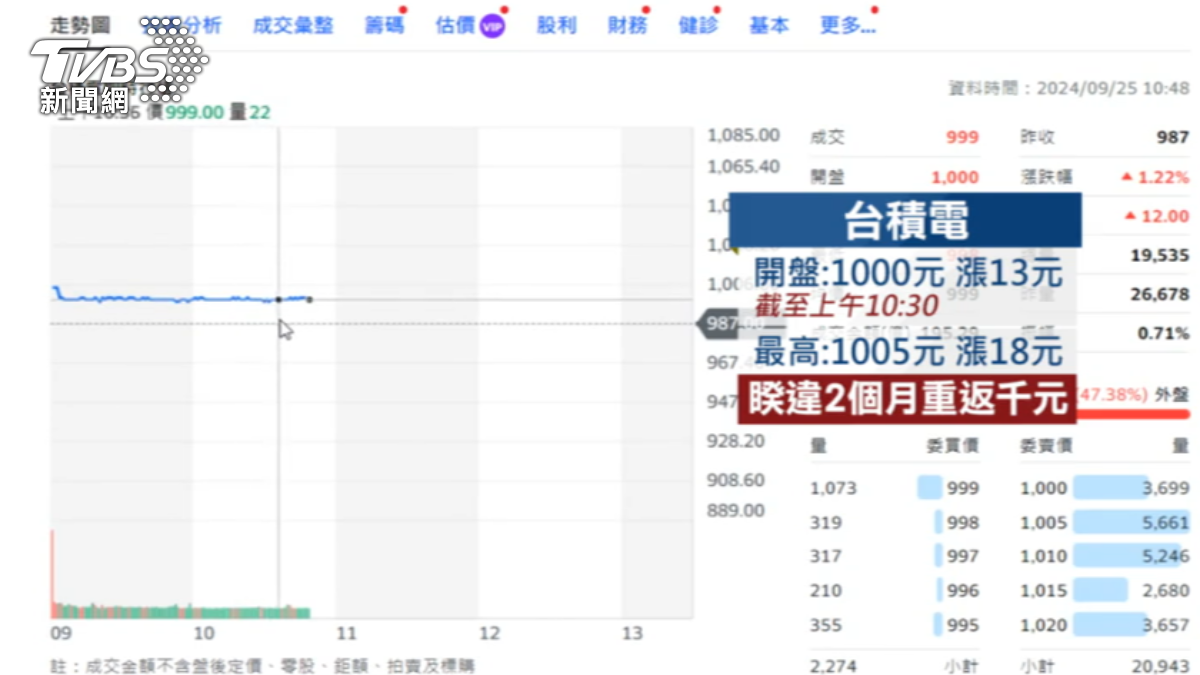This screenshot has height=675, width=1200.
Task: Click the 1,085.00 axis label
Action: click(x=743, y=135)
